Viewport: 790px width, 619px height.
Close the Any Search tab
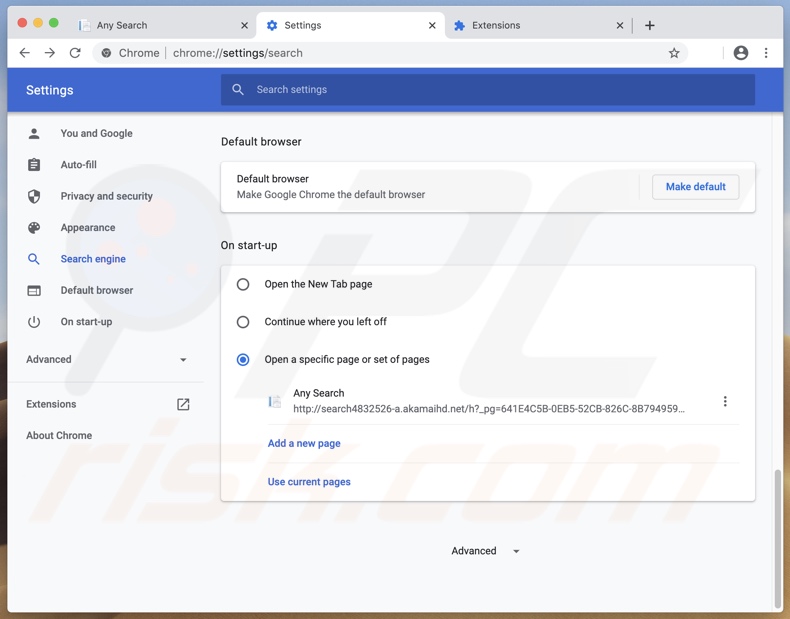pyautogui.click(x=244, y=25)
